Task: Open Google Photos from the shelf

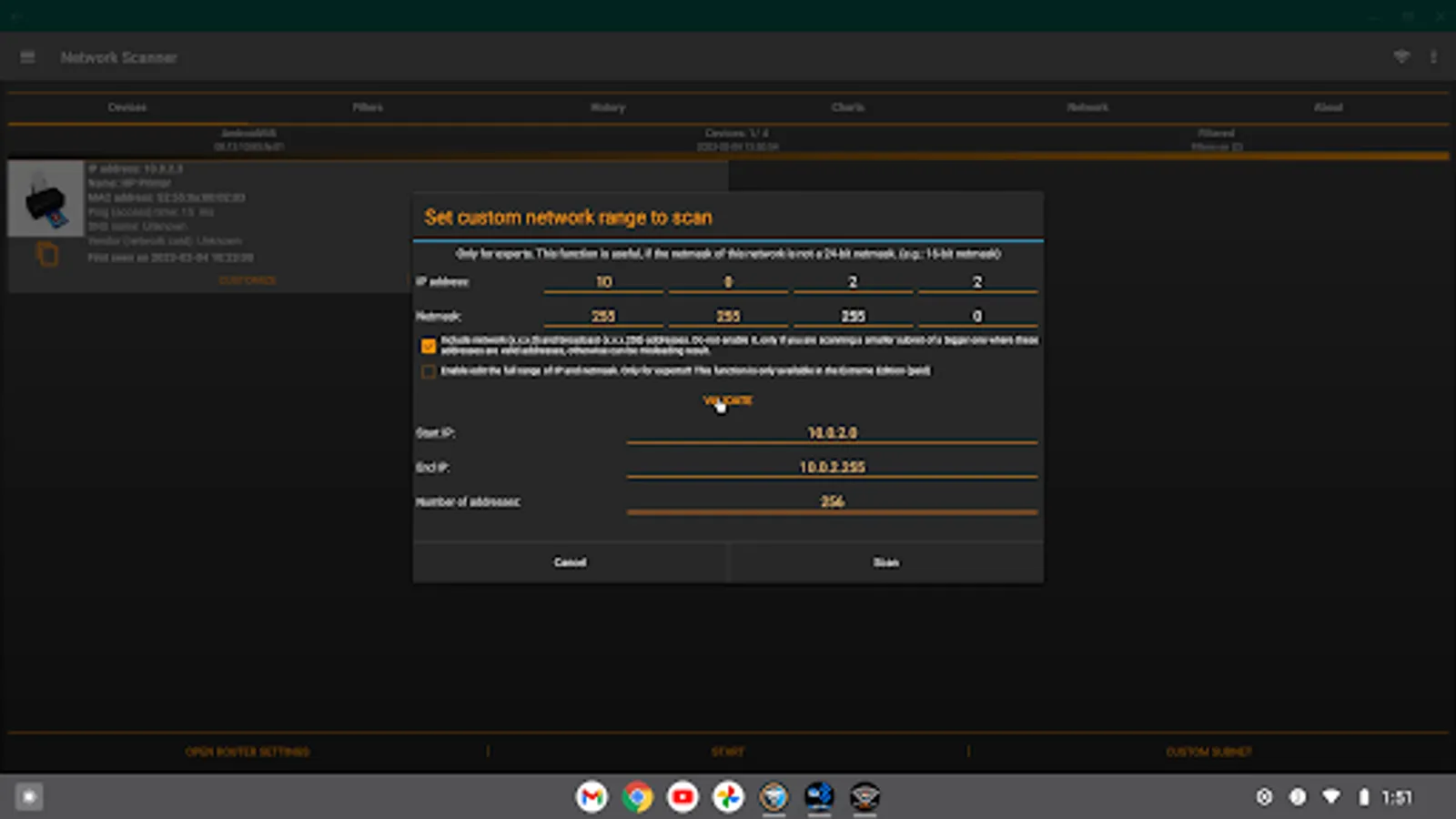Action: 728,797
